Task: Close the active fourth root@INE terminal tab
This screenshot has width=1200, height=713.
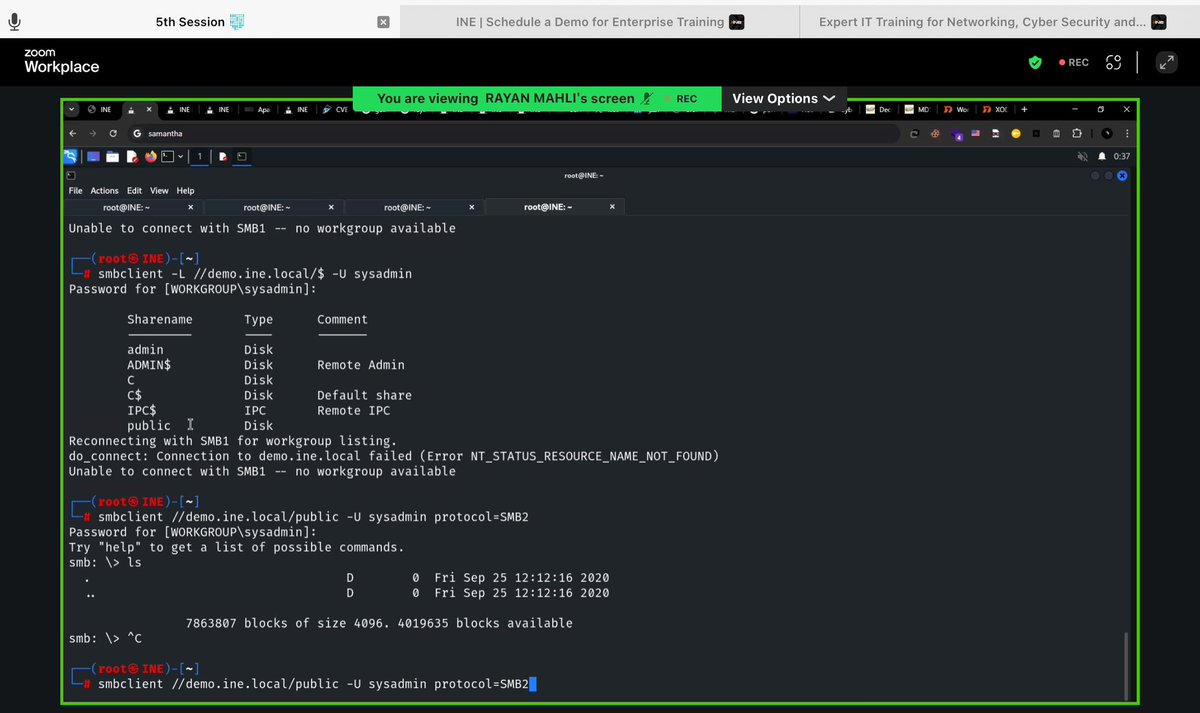Action: (x=613, y=207)
